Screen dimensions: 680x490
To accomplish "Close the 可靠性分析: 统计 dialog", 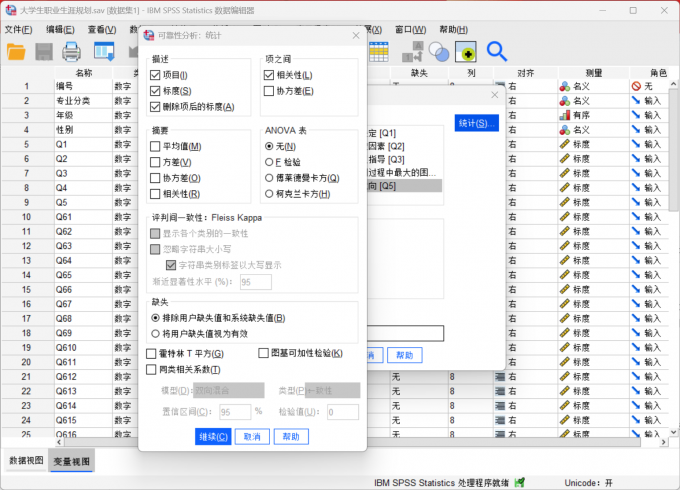I will 356,36.
